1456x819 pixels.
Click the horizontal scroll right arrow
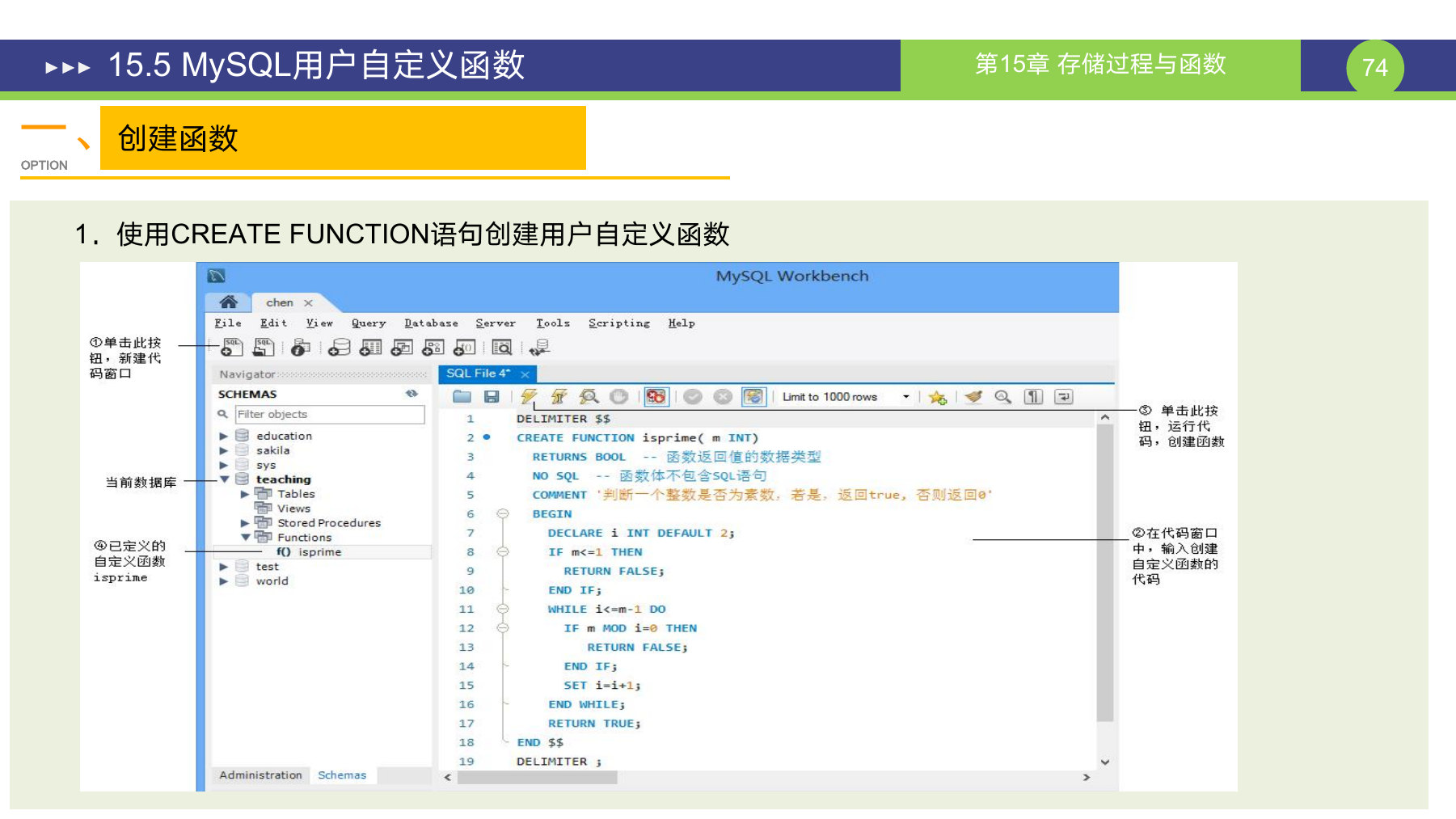(1087, 777)
